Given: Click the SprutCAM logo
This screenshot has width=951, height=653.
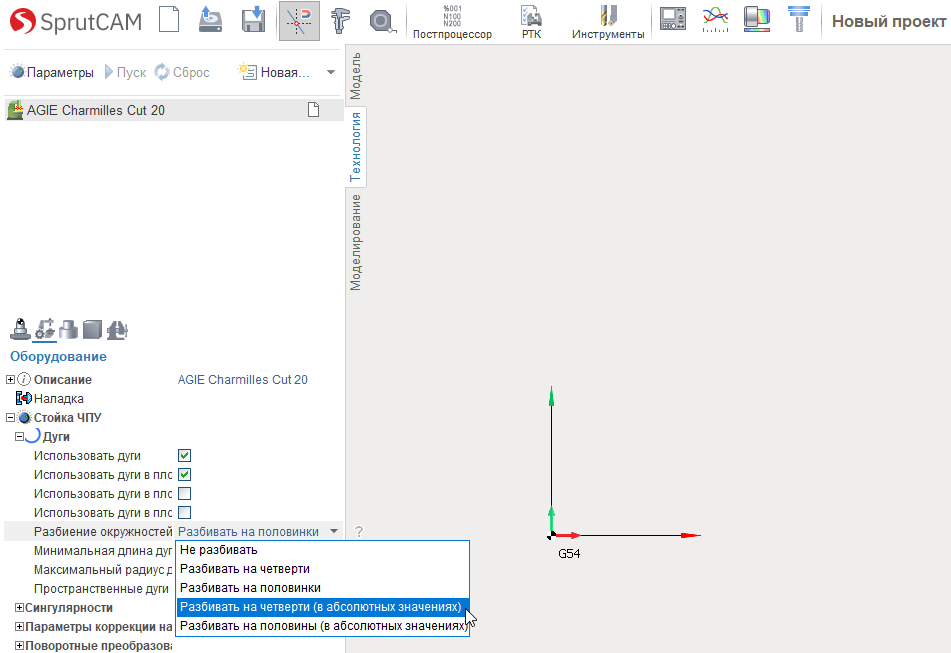Looking at the screenshot, I should (76, 22).
